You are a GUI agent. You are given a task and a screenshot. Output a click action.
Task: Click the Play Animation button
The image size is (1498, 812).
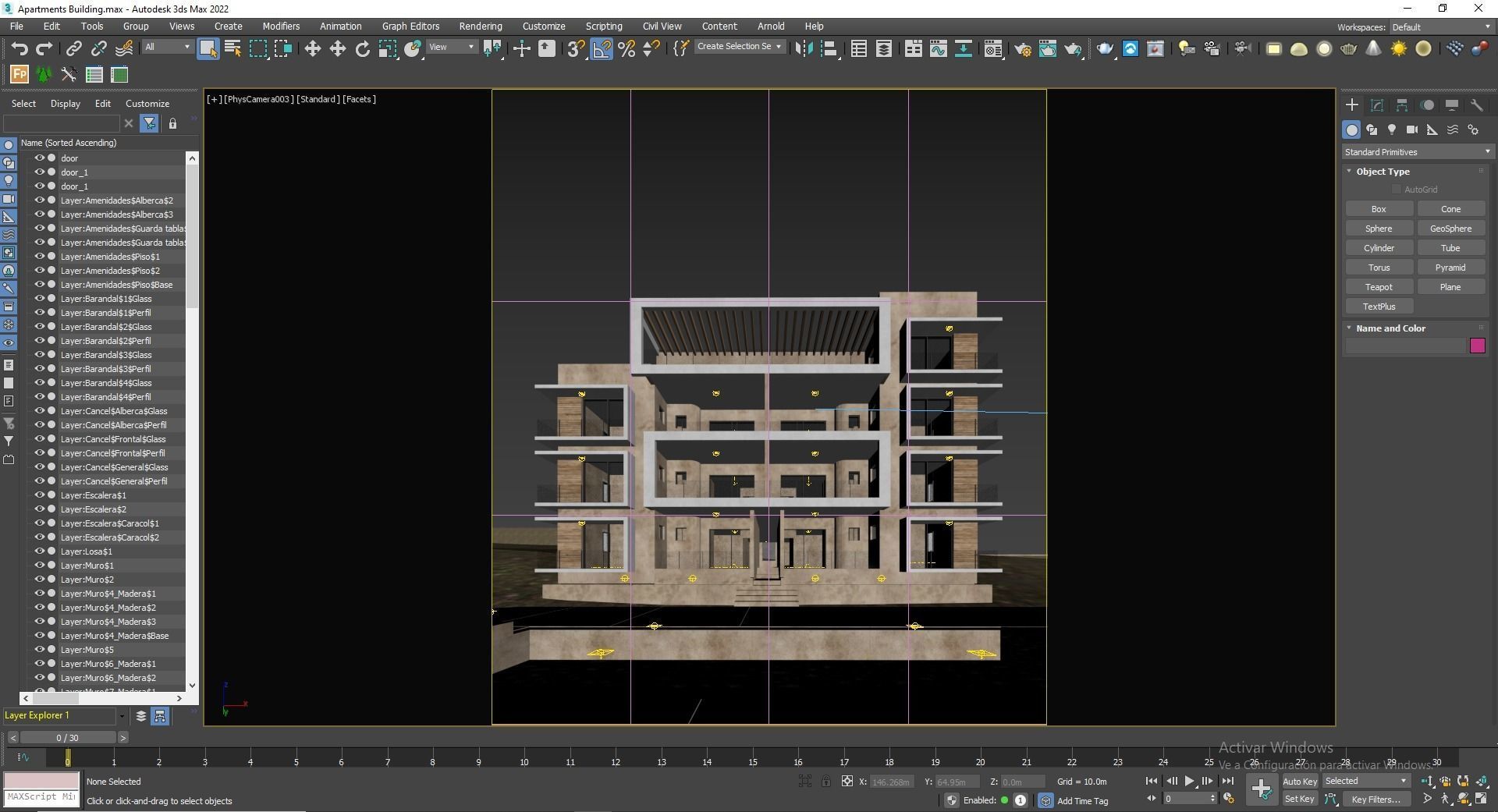point(1189,781)
